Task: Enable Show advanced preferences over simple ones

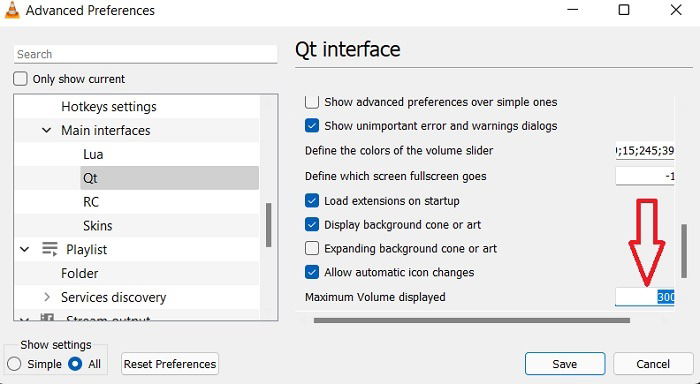Action: point(312,102)
